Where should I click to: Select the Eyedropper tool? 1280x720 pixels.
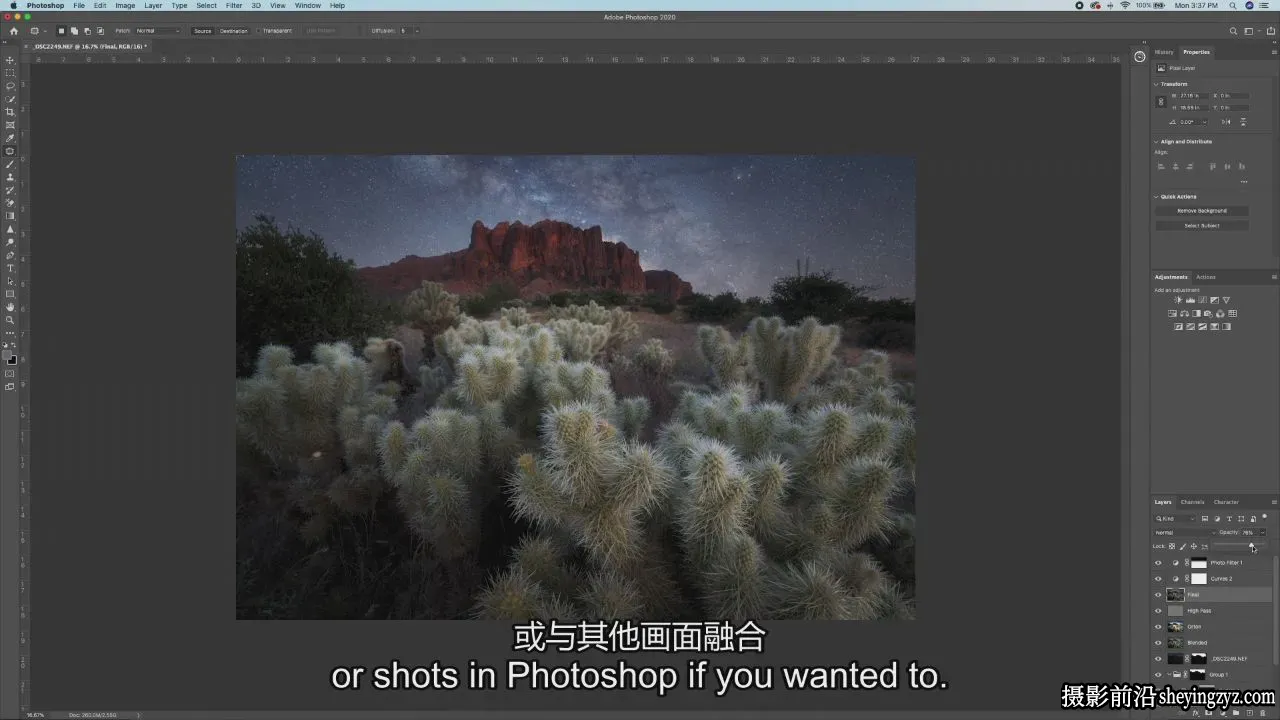(10, 138)
